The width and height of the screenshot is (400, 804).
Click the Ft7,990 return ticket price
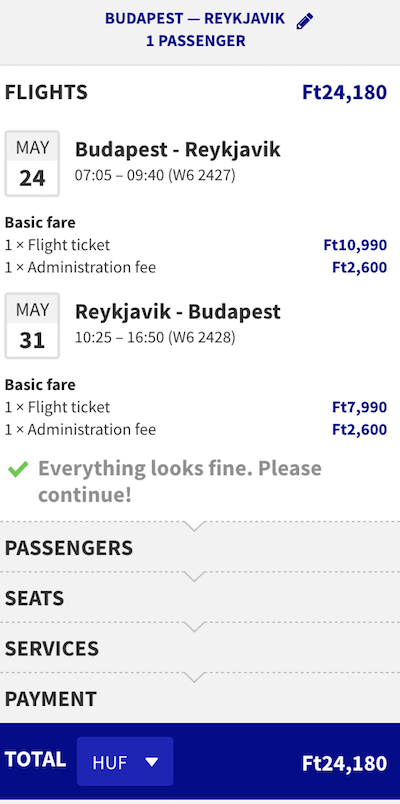pos(359,407)
